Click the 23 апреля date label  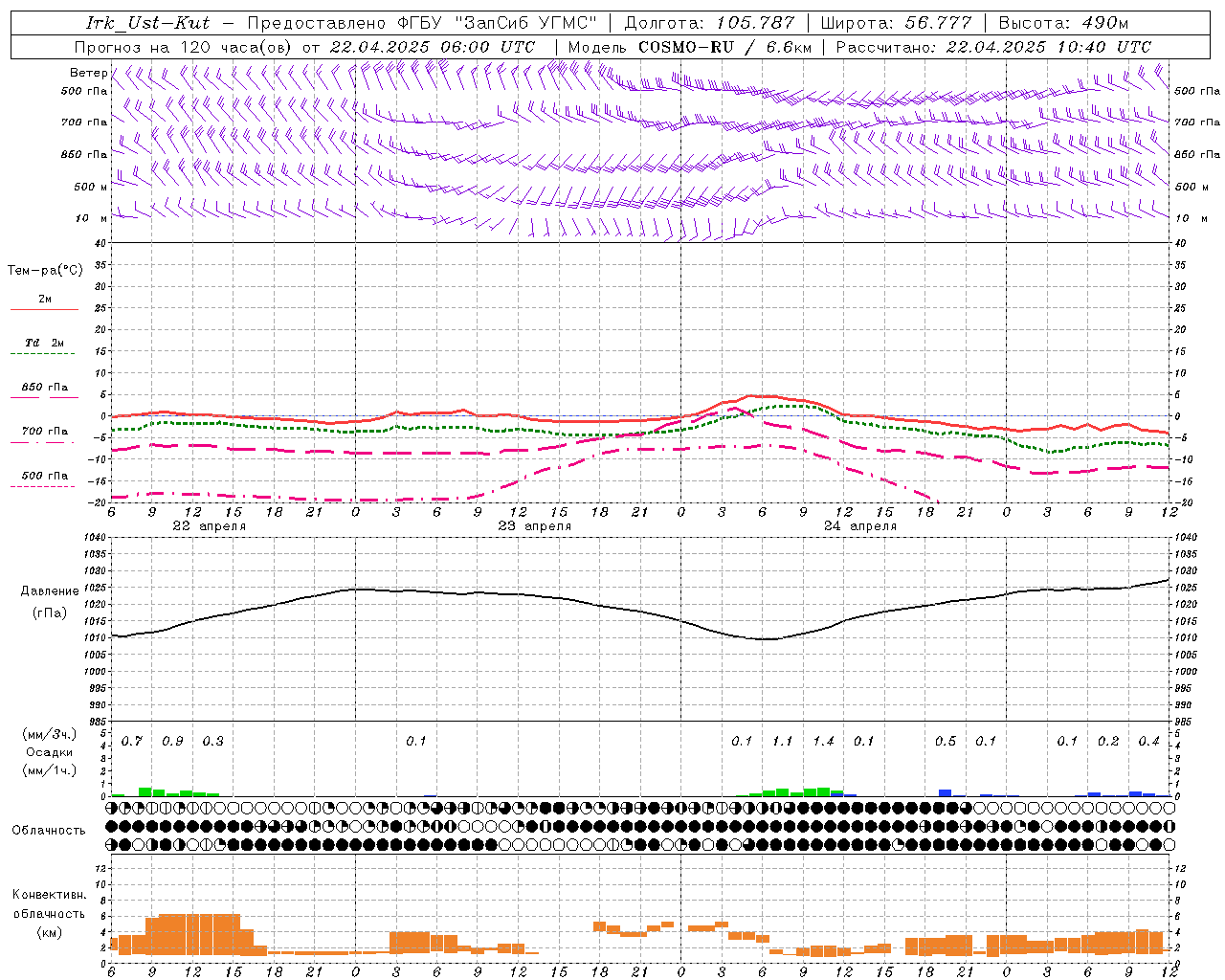[x=534, y=526]
